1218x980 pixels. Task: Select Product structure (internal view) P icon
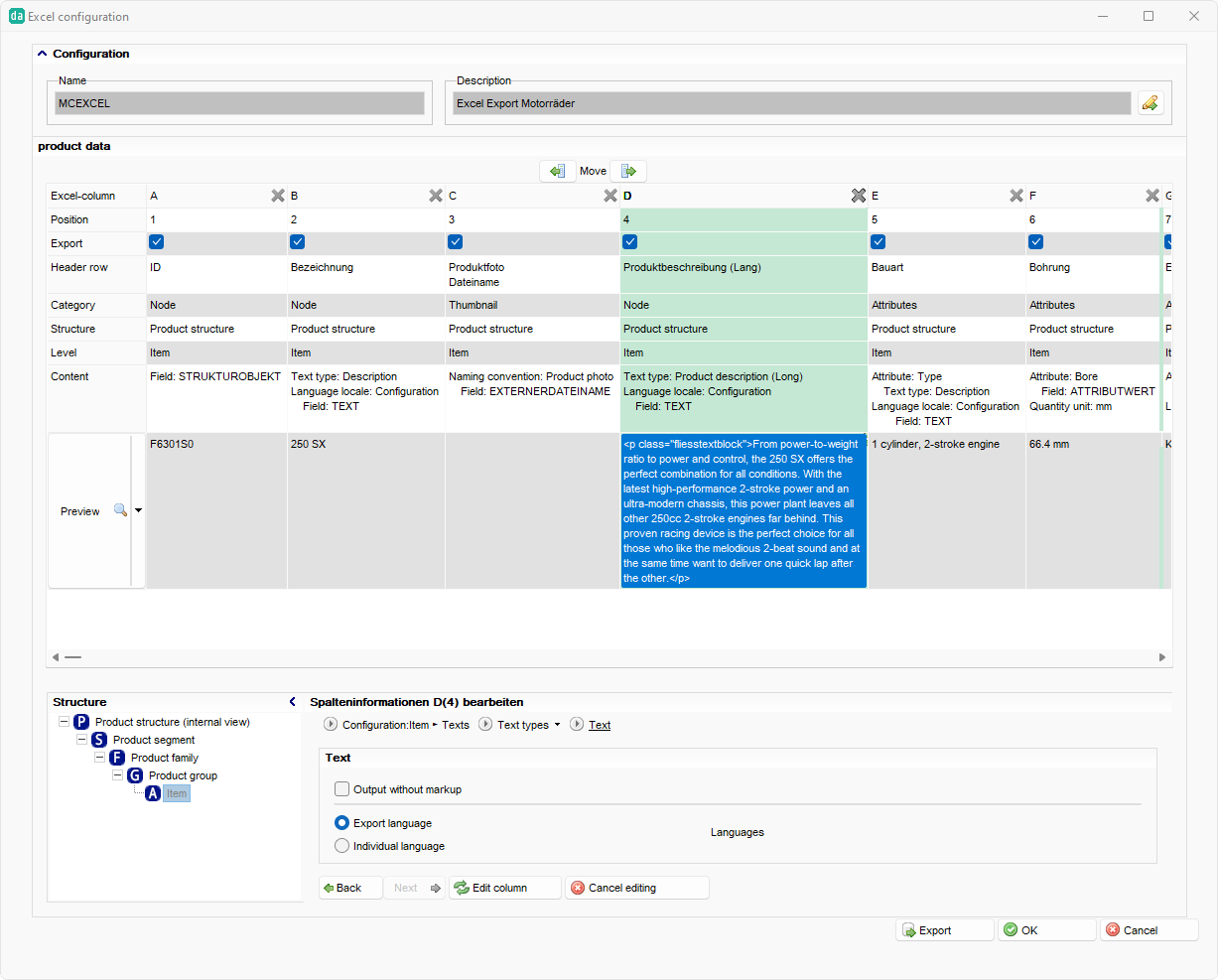pos(81,722)
